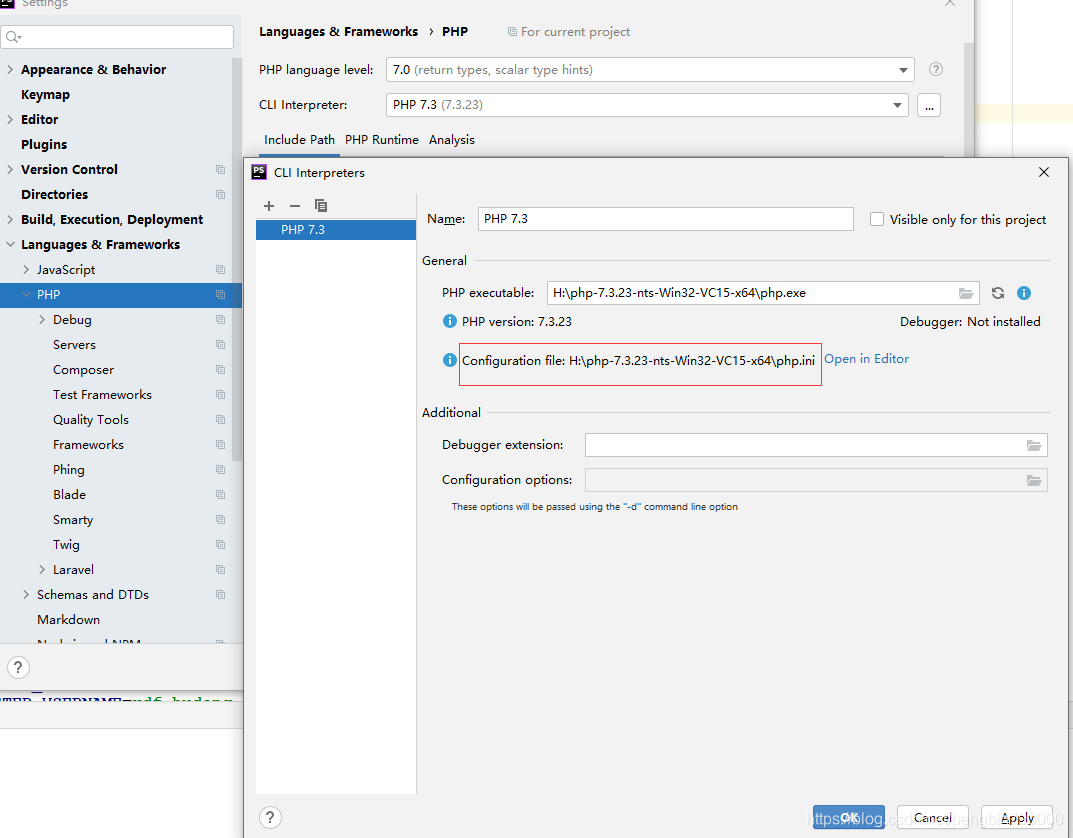
Task: Click the help icon in Settings window
Action: tap(18, 667)
